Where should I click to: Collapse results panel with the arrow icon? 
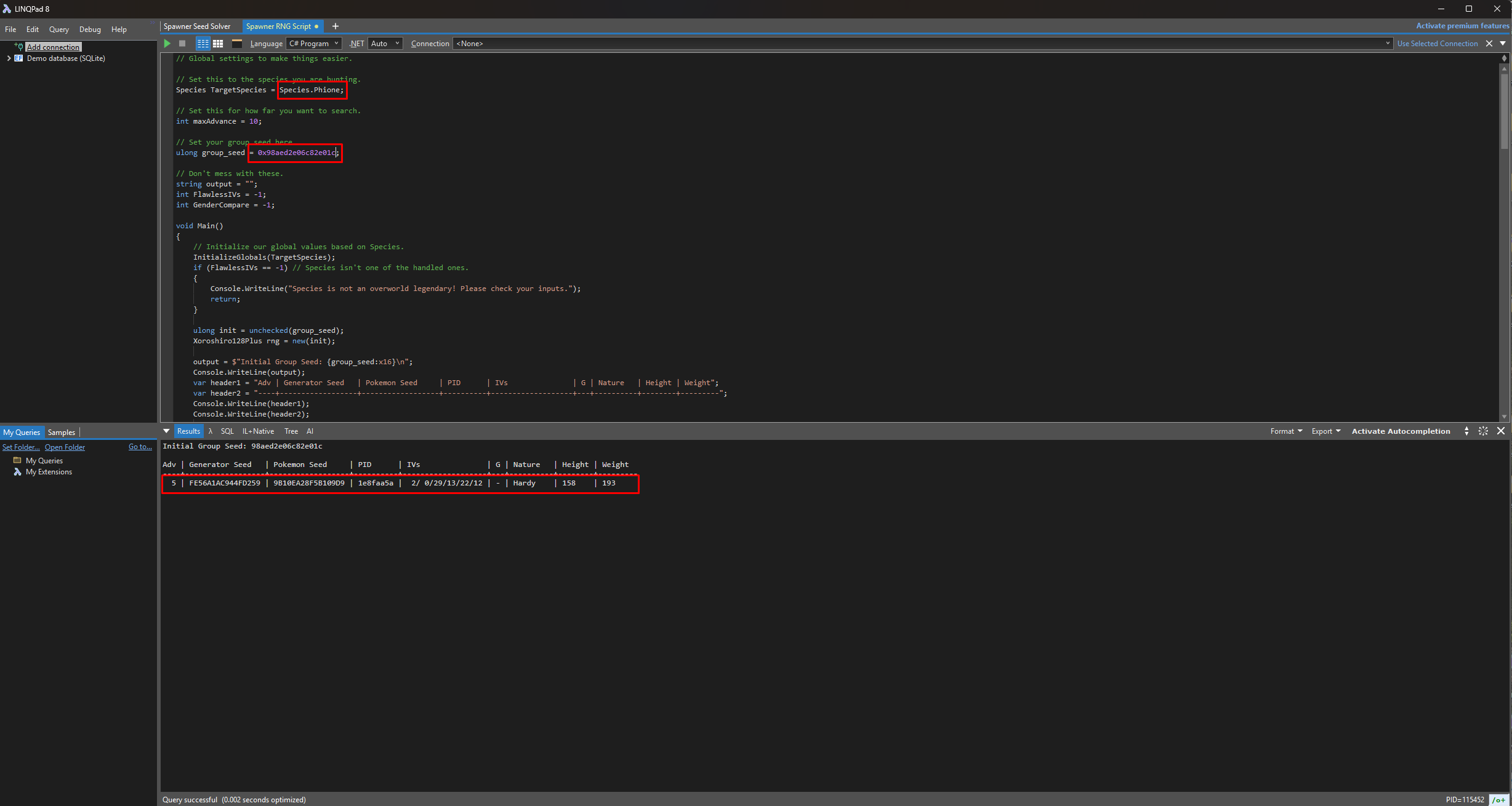point(166,431)
